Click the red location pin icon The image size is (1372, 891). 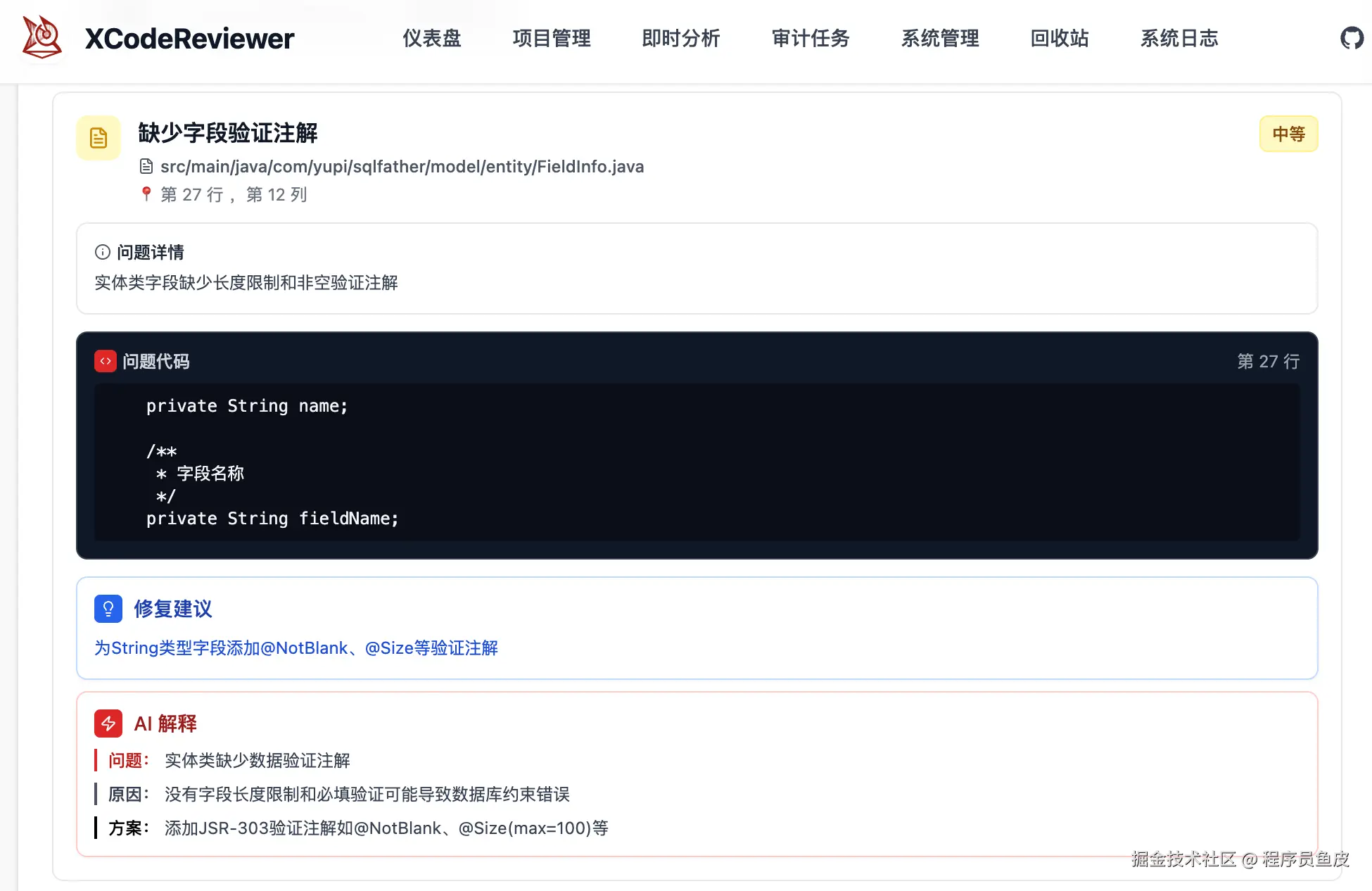click(146, 194)
